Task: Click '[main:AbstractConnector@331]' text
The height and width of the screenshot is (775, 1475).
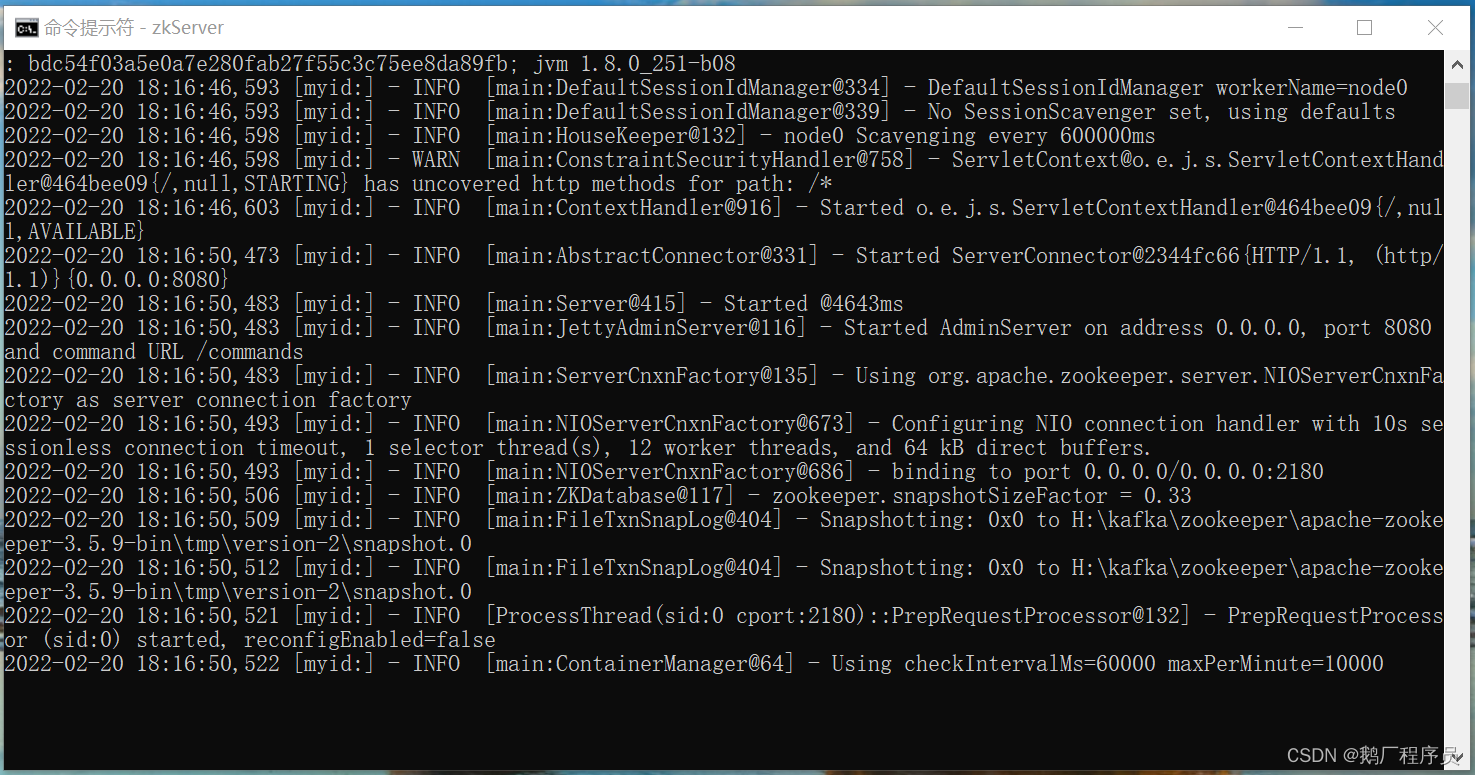Action: point(652,256)
